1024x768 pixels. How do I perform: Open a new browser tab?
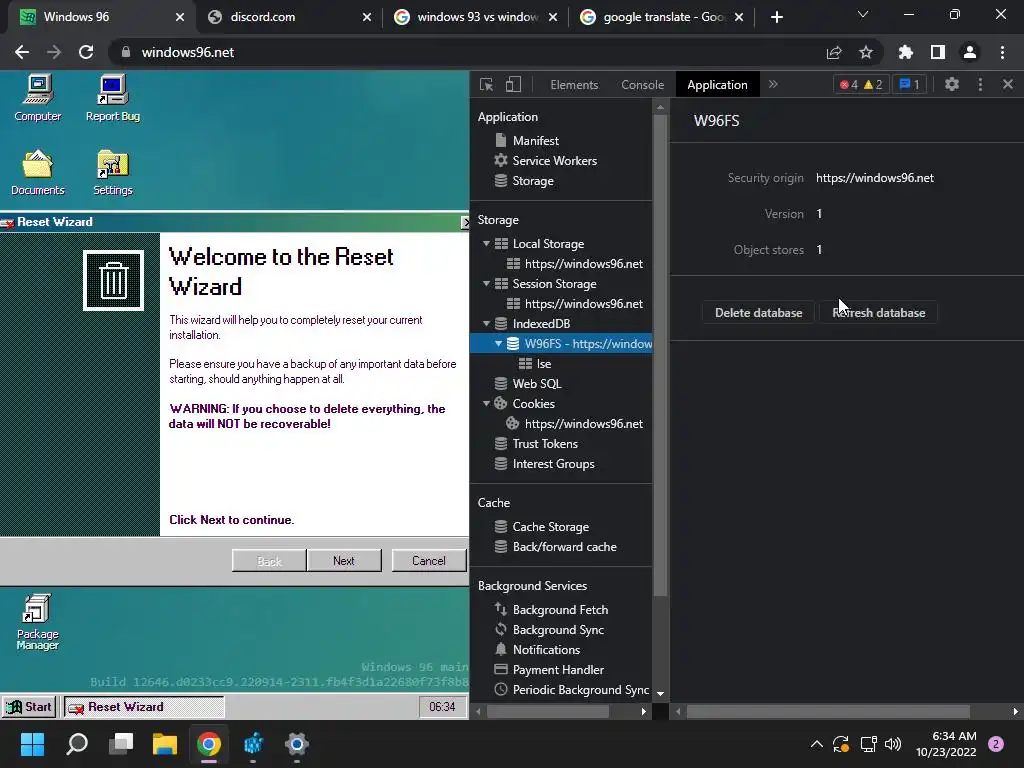click(776, 17)
